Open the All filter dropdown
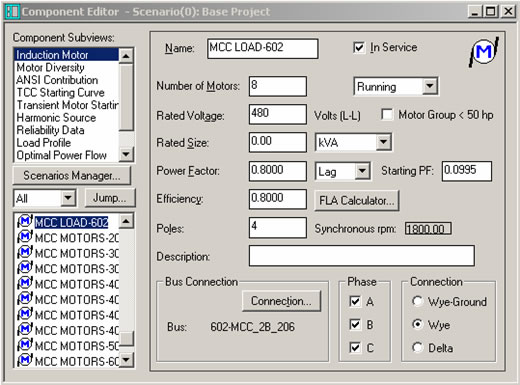Screen dimensions: 520x385 click(x=68, y=198)
